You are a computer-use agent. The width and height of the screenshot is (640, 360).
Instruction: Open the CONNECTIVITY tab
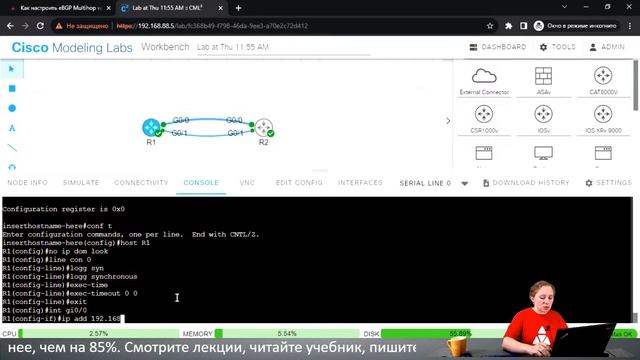[141, 183]
